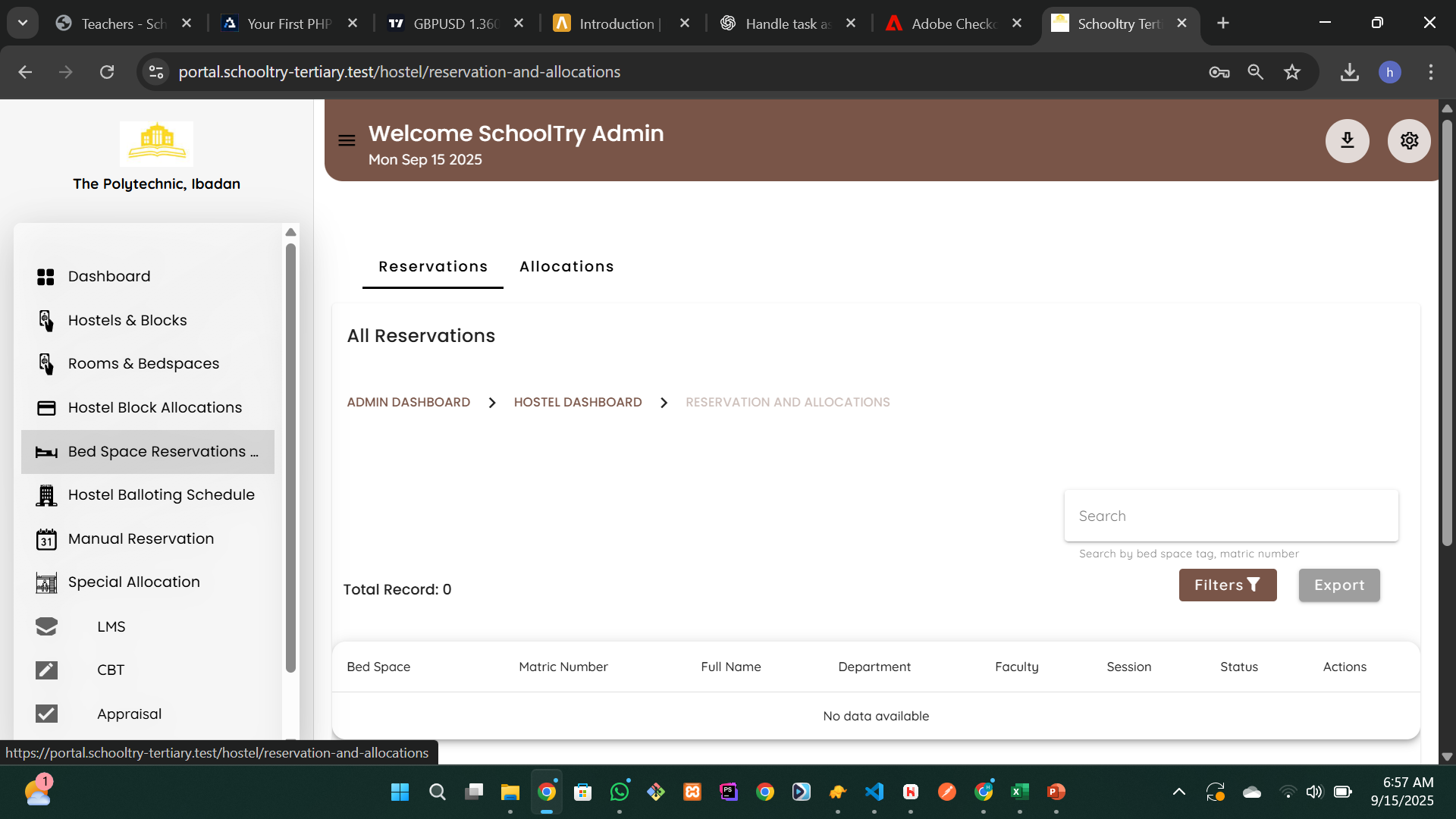Click the Export button

click(1339, 585)
